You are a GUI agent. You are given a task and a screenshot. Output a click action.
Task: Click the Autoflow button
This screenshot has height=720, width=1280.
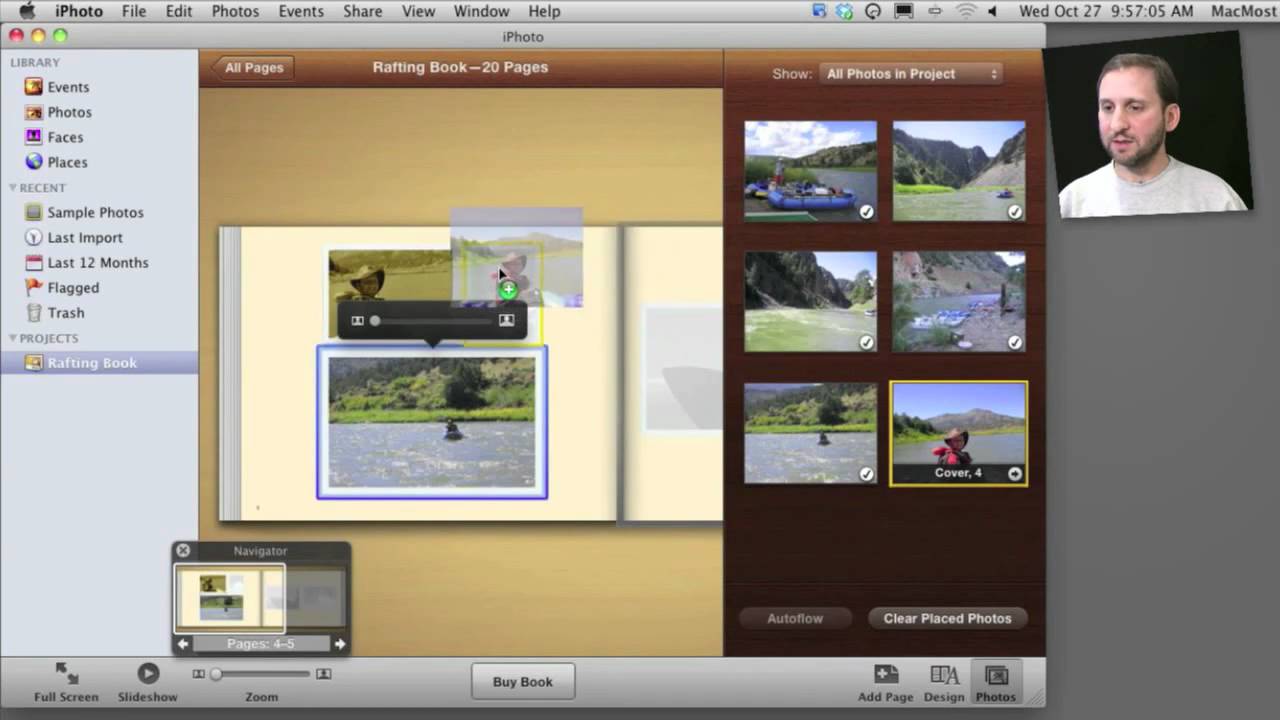795,618
